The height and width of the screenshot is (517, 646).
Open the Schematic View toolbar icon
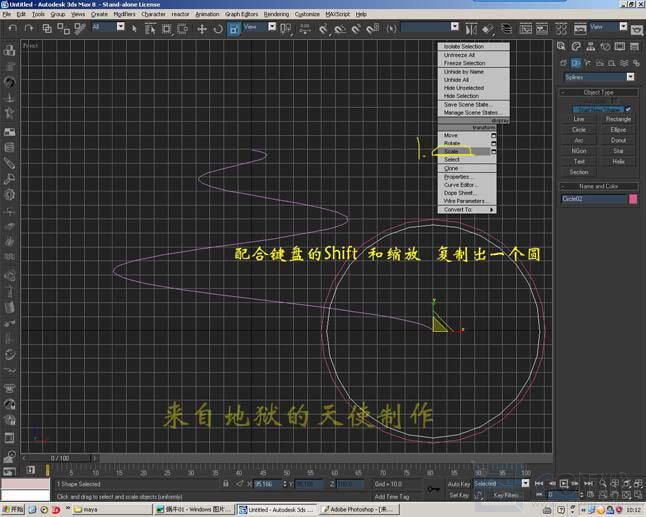(x=542, y=29)
